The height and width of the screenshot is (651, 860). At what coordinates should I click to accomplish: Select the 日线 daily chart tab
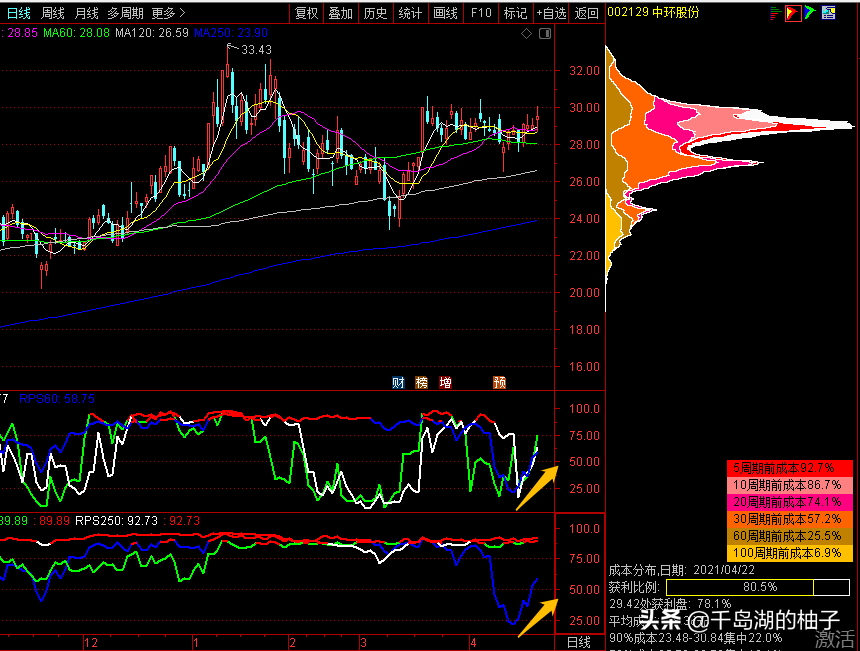coord(19,13)
